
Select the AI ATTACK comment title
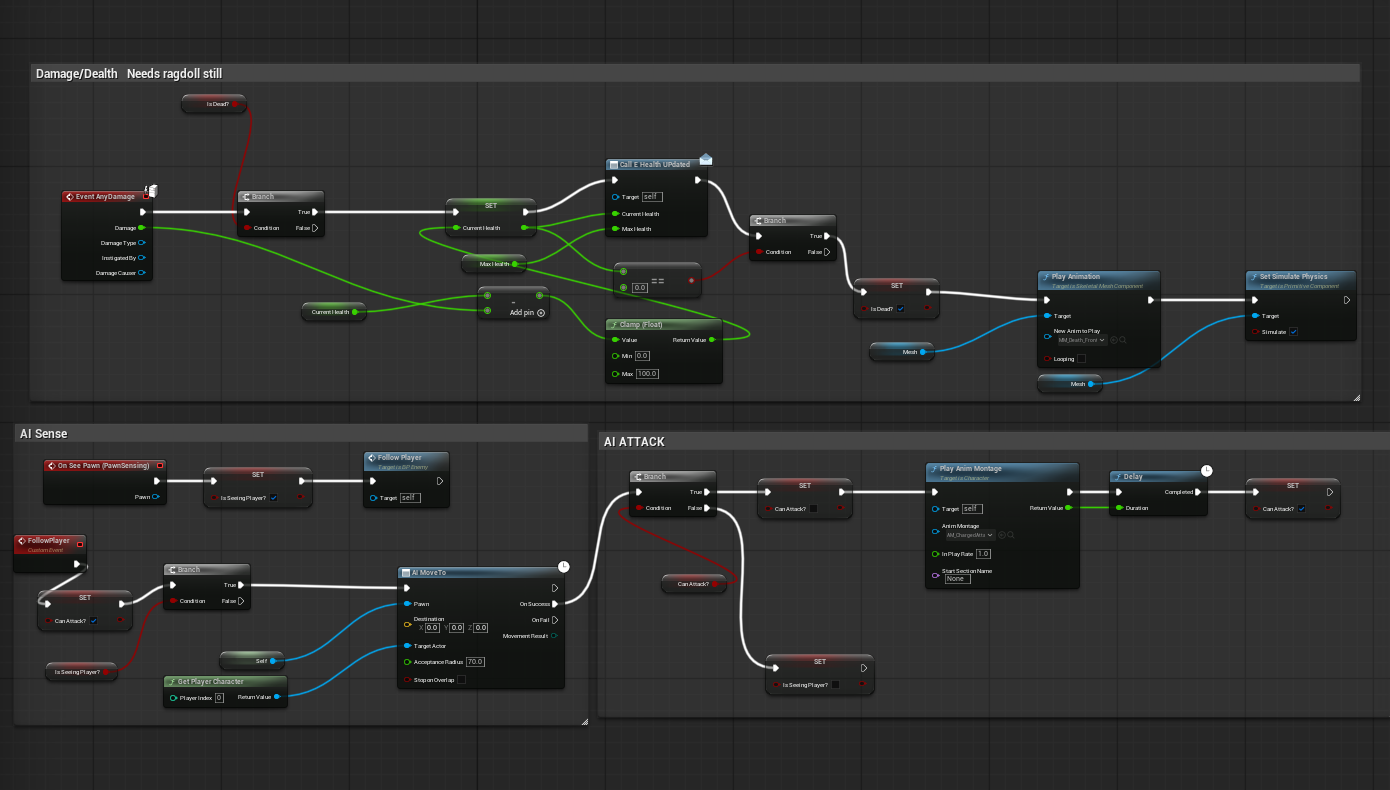click(x=634, y=442)
